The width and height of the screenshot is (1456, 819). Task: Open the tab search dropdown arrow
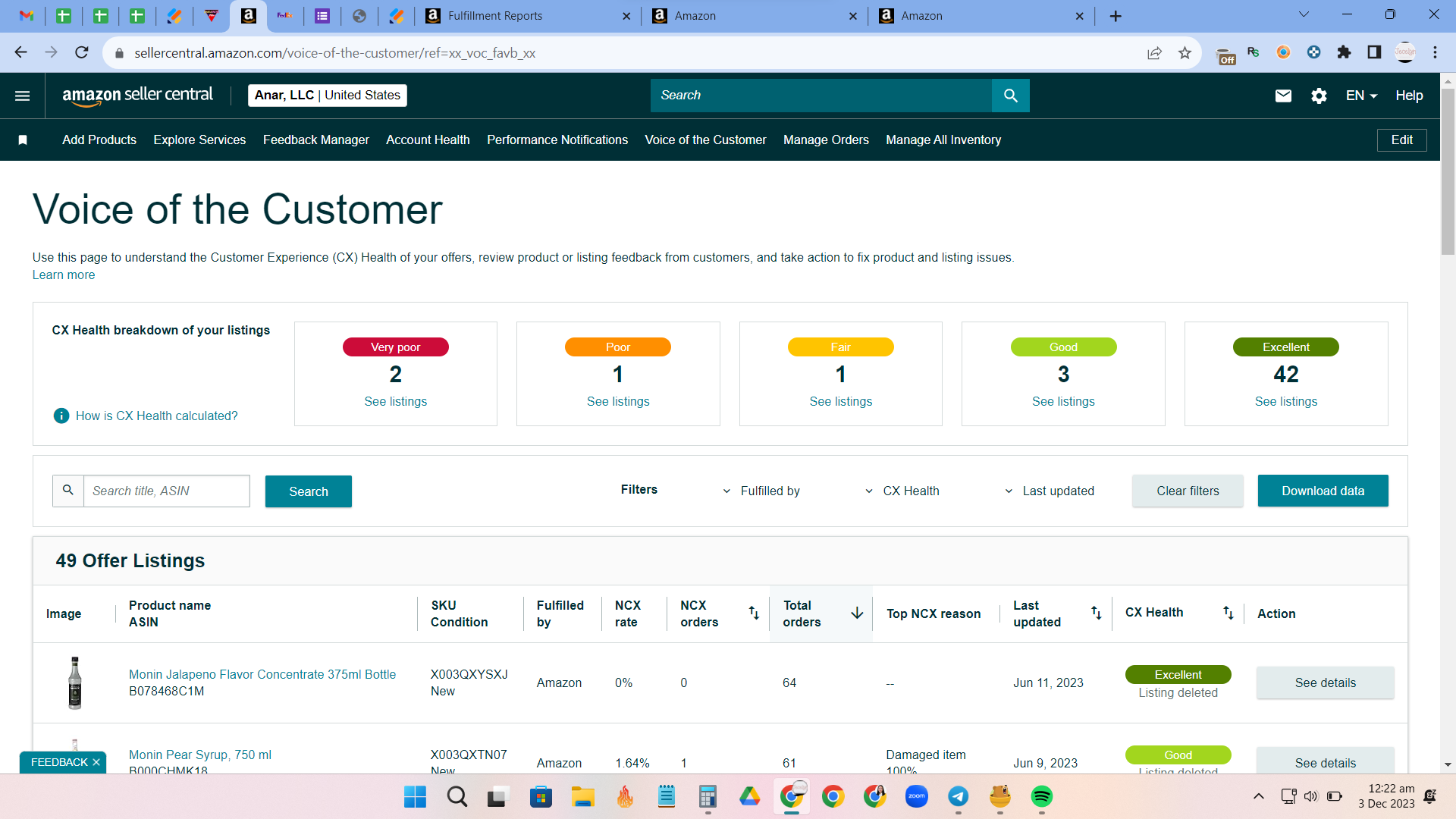pos(1304,14)
